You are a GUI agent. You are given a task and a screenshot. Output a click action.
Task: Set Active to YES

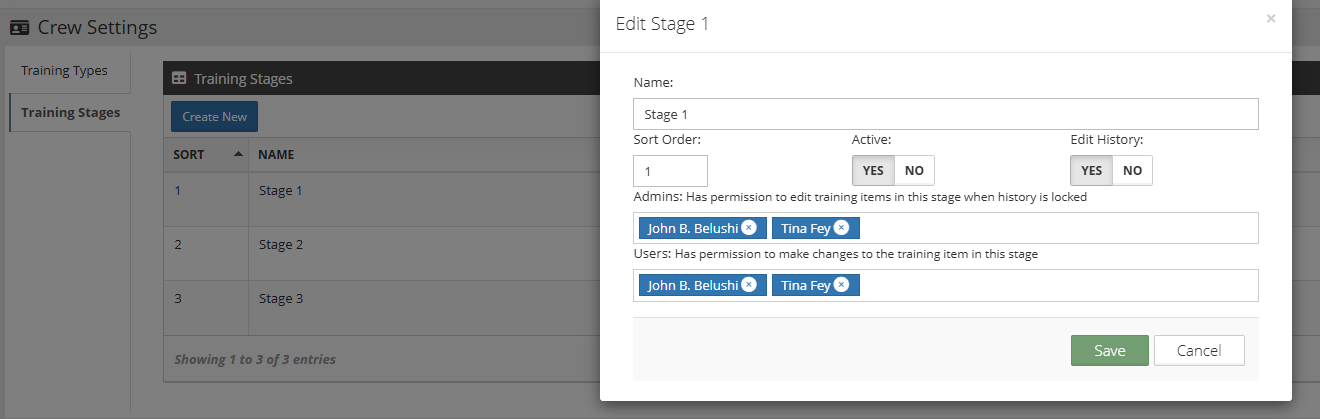point(873,170)
